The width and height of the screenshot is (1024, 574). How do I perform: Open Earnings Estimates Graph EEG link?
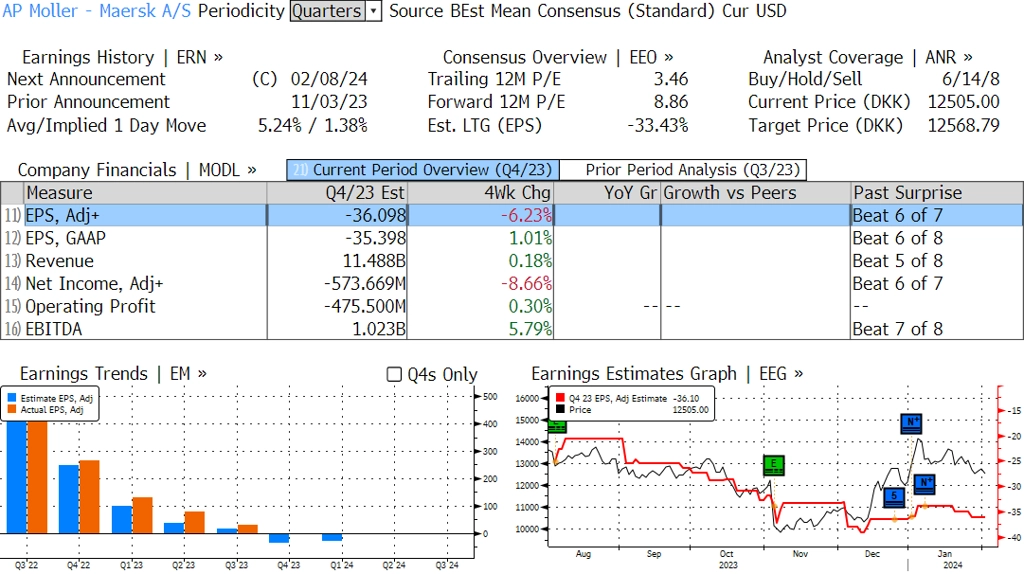(x=667, y=374)
